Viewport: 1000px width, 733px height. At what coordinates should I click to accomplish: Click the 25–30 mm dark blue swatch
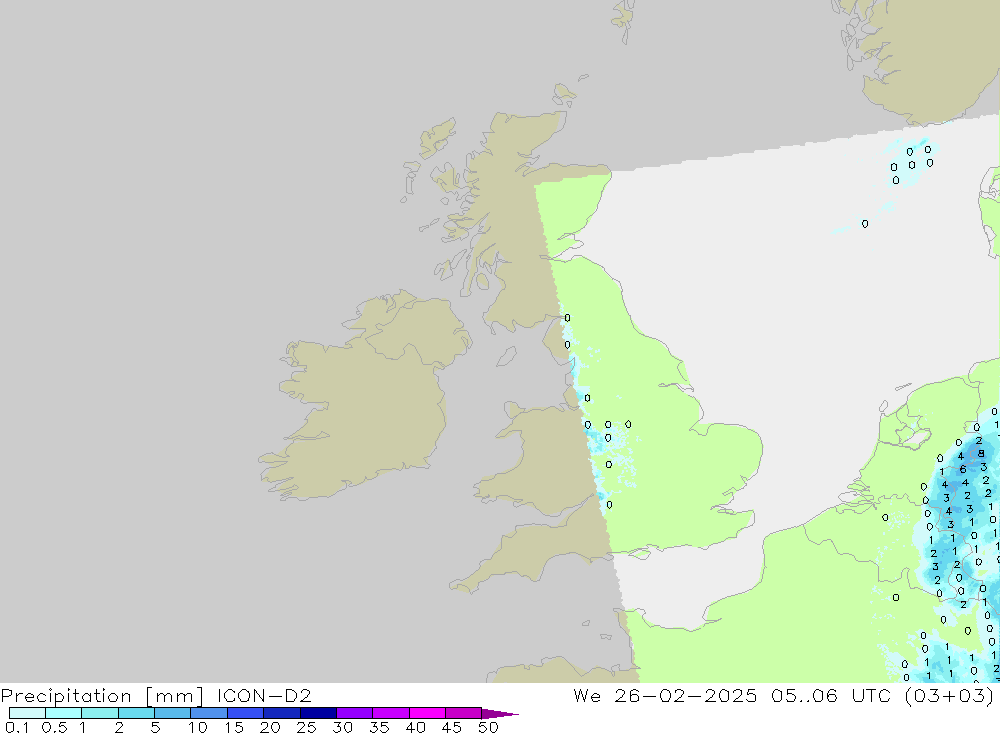coord(318,713)
